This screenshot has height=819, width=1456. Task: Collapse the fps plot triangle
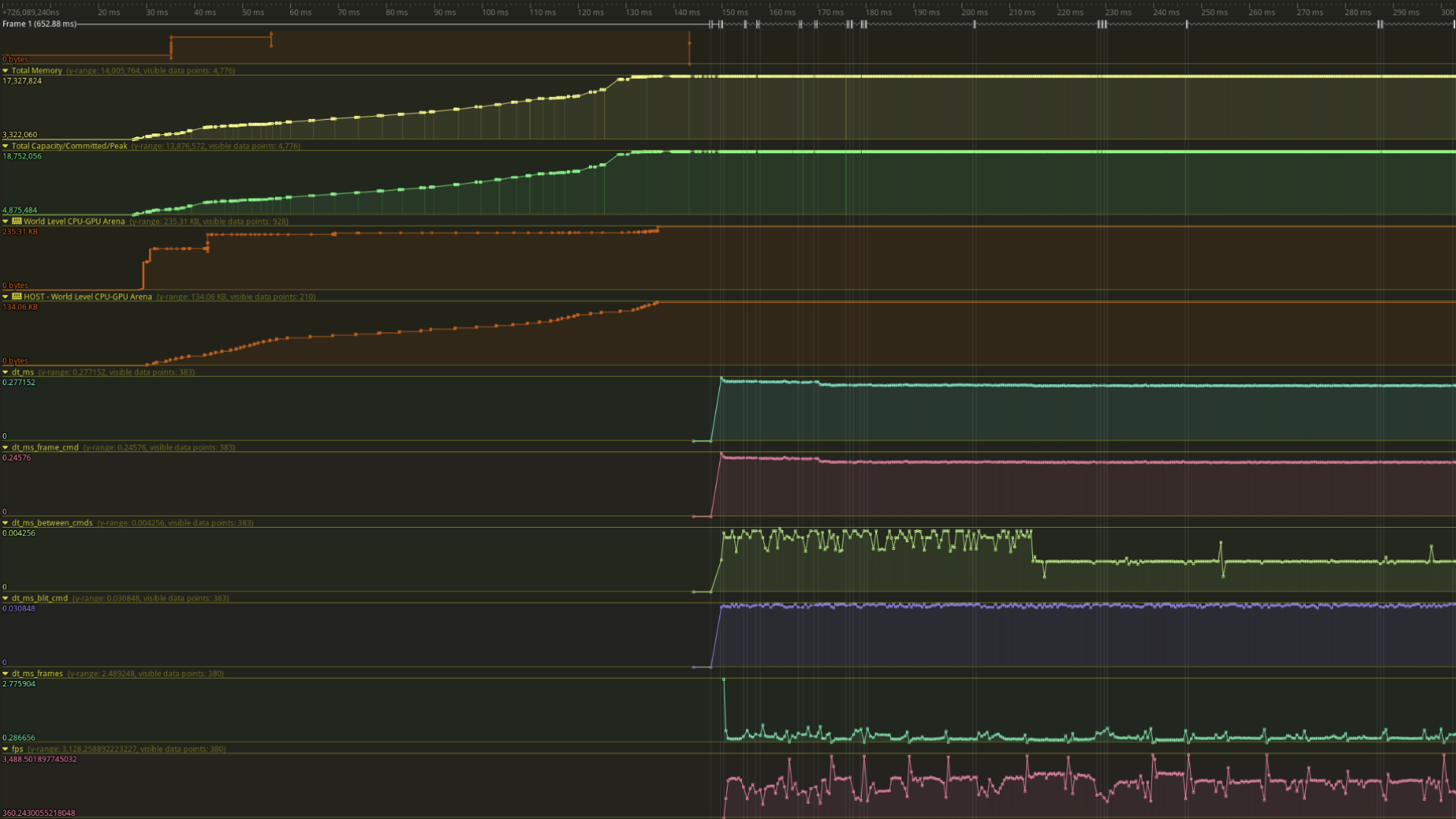[5, 748]
